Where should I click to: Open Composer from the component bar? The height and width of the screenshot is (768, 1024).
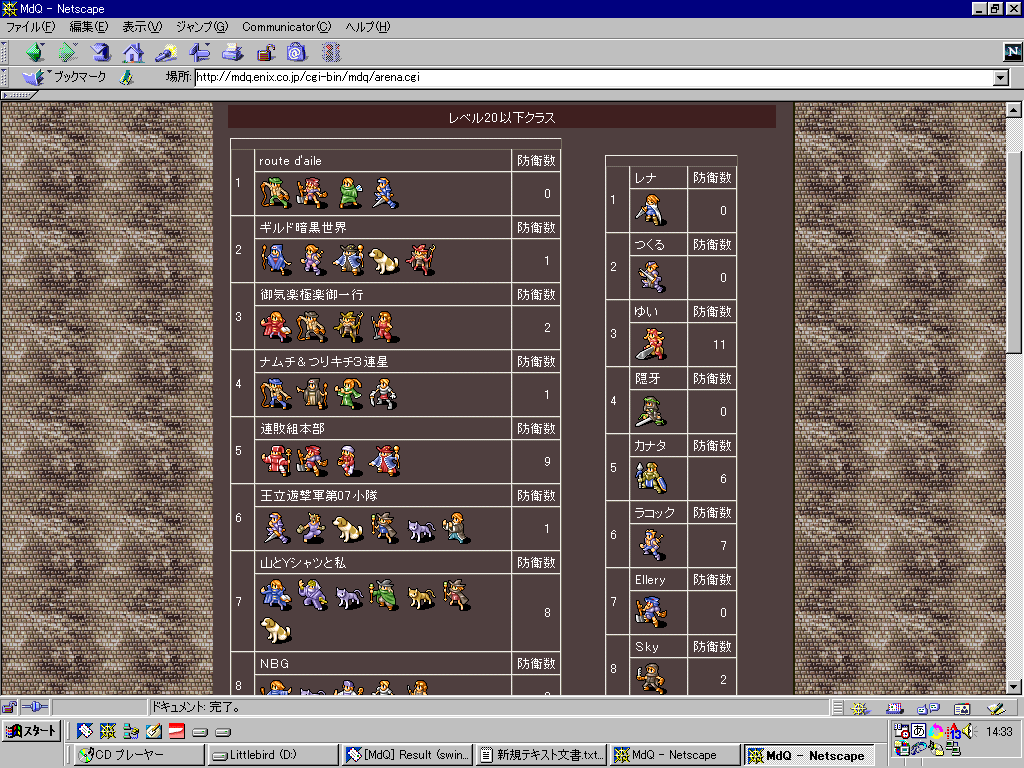[996, 708]
